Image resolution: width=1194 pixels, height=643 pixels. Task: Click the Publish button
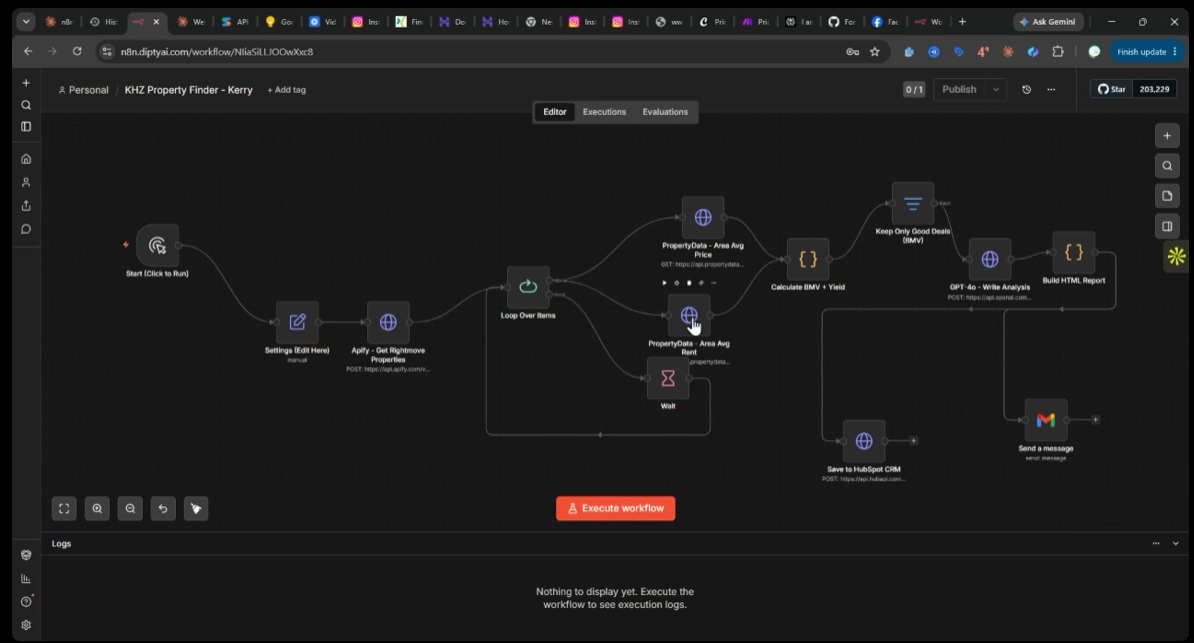point(959,89)
